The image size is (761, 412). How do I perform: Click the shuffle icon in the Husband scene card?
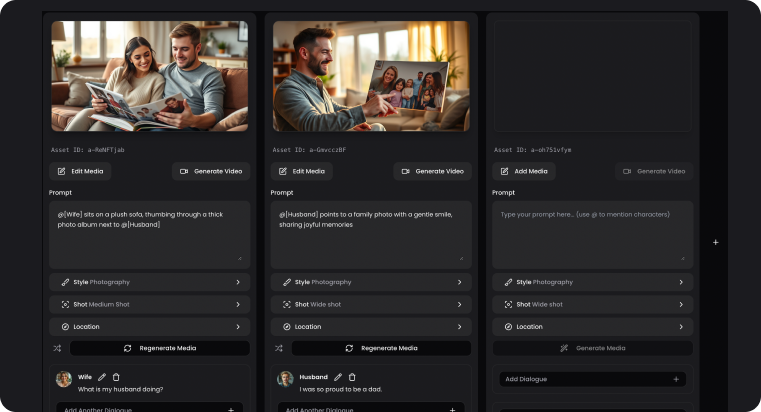point(279,348)
